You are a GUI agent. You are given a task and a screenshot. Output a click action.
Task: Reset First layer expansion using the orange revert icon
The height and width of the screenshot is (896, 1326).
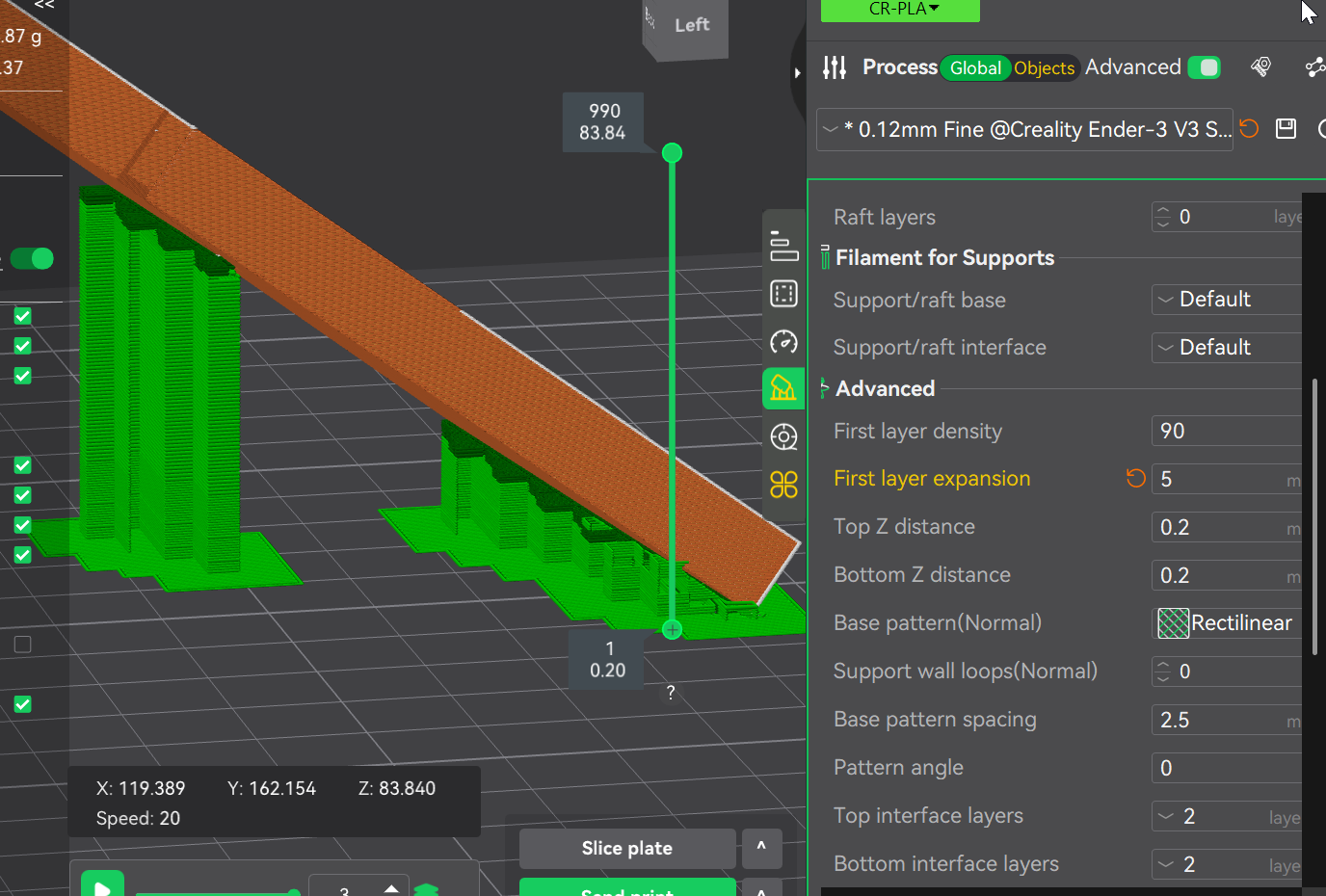tap(1135, 478)
